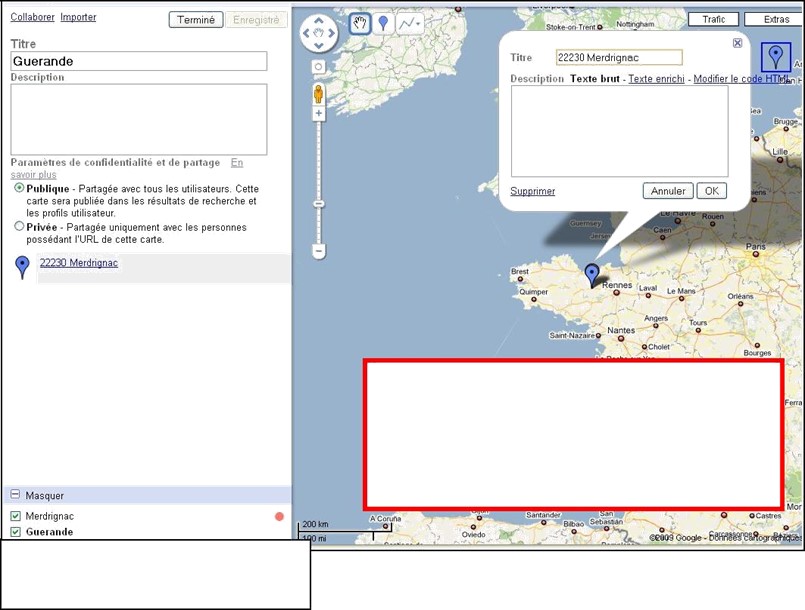Screen dimensions: 805x610
Task: Switch to Modifier le code HTML mode
Action: (741, 79)
